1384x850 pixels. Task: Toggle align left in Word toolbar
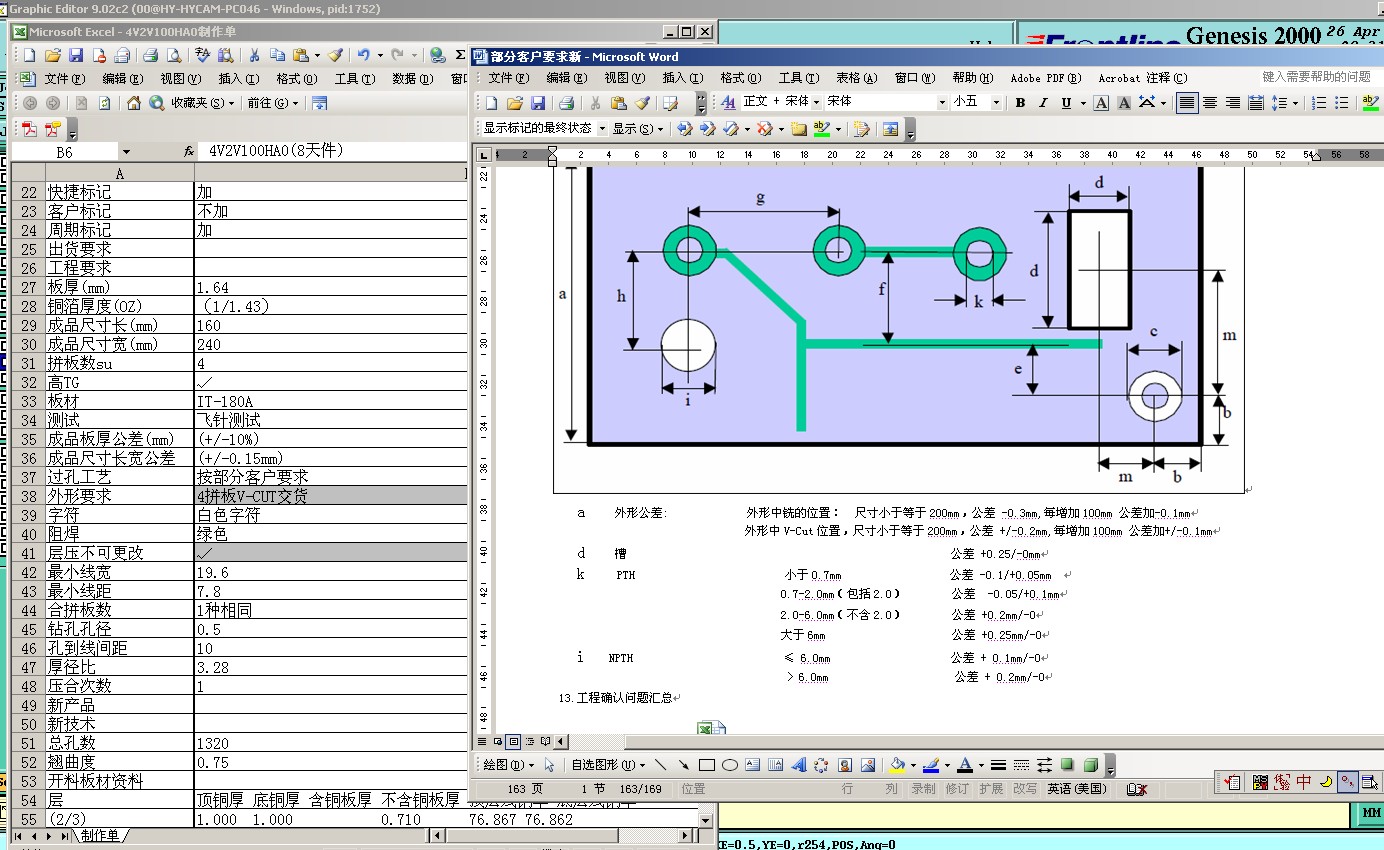point(1187,102)
